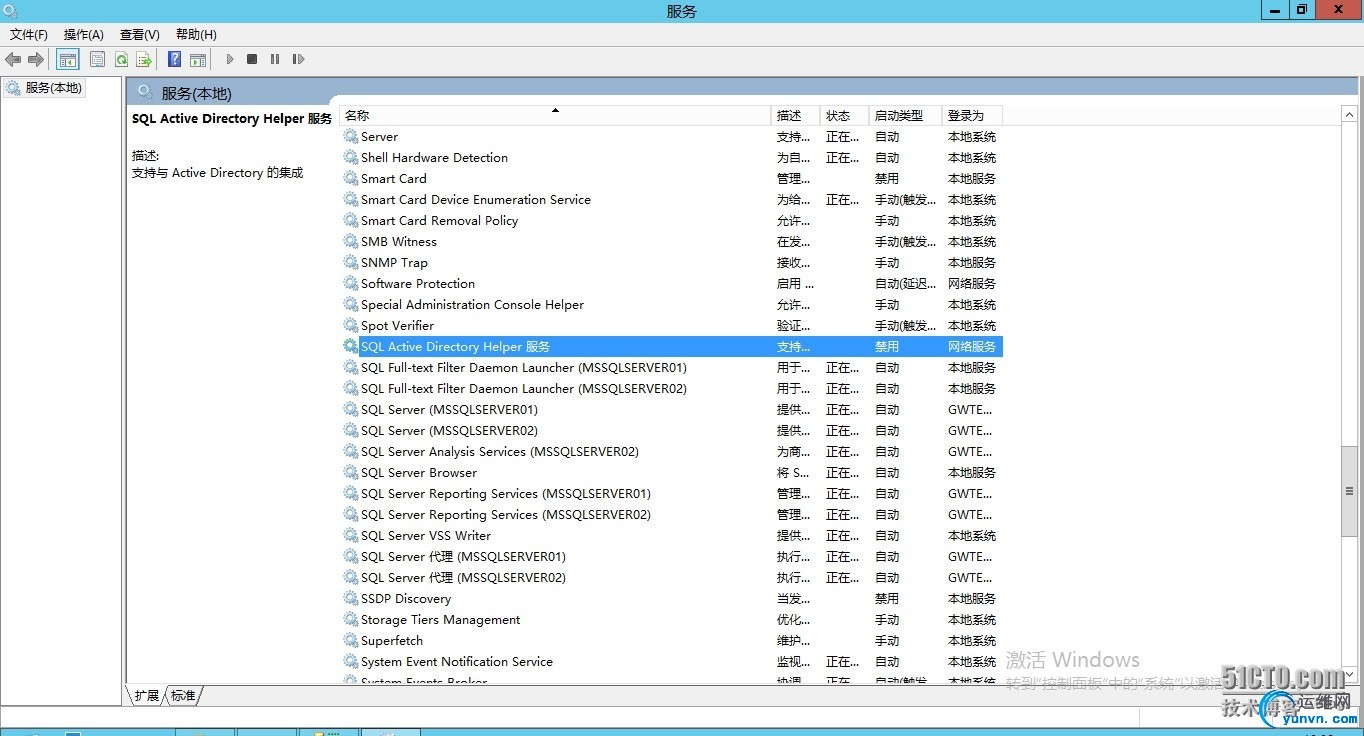This screenshot has width=1364, height=736.
Task: Open Properties via the toolbar icon
Action: point(97,60)
